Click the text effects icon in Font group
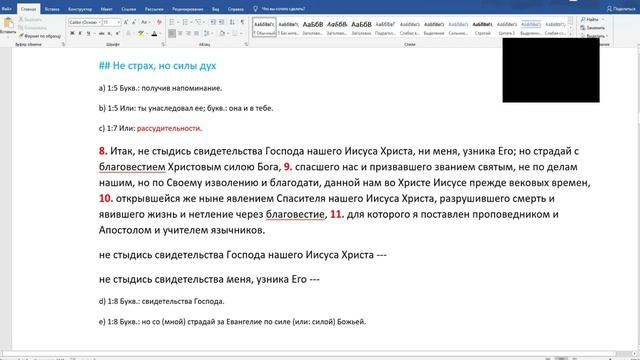Viewport: 640px width, 360px height. [128, 33]
